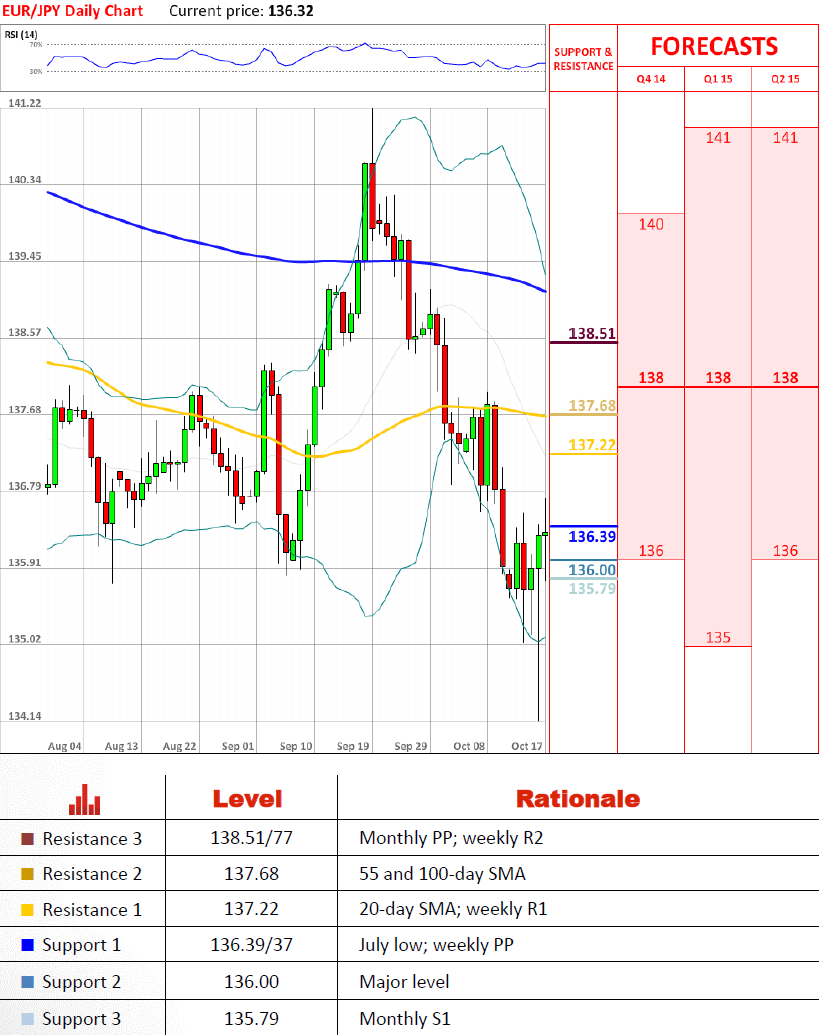Click the Sep 01 date axis label
Screen dimensions: 819x1035
click(238, 746)
